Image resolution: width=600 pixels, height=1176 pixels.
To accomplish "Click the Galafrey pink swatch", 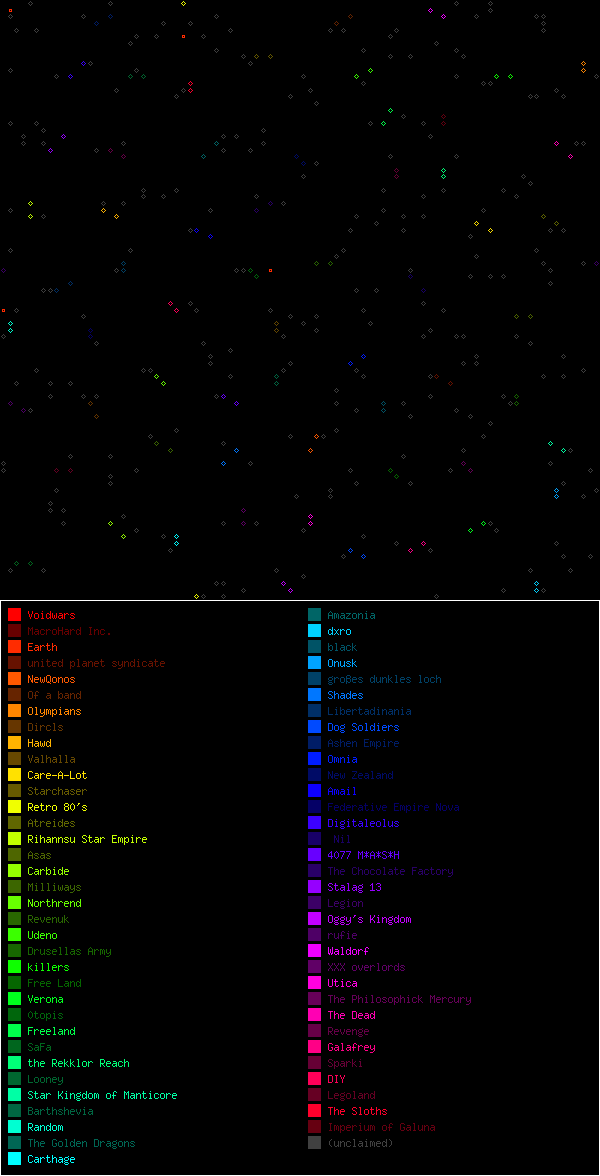I will click(x=314, y=1047).
